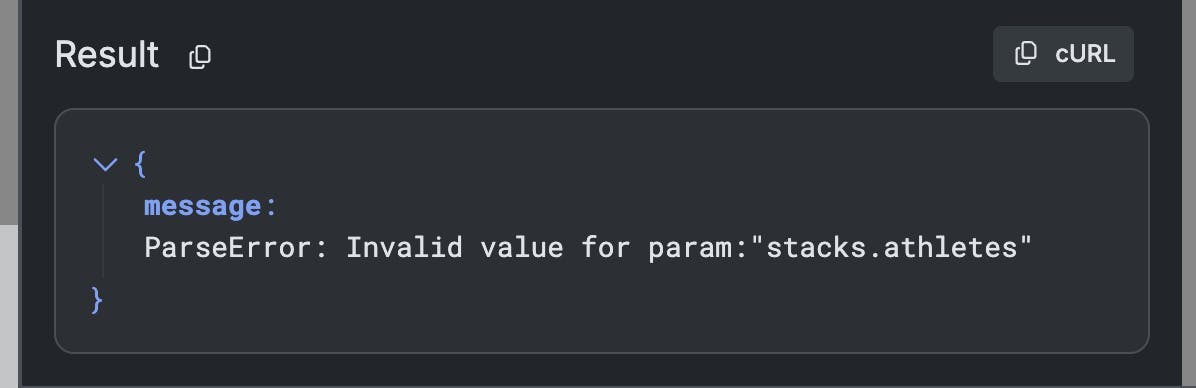Click the ParseError message text

pyautogui.click(x=587, y=248)
